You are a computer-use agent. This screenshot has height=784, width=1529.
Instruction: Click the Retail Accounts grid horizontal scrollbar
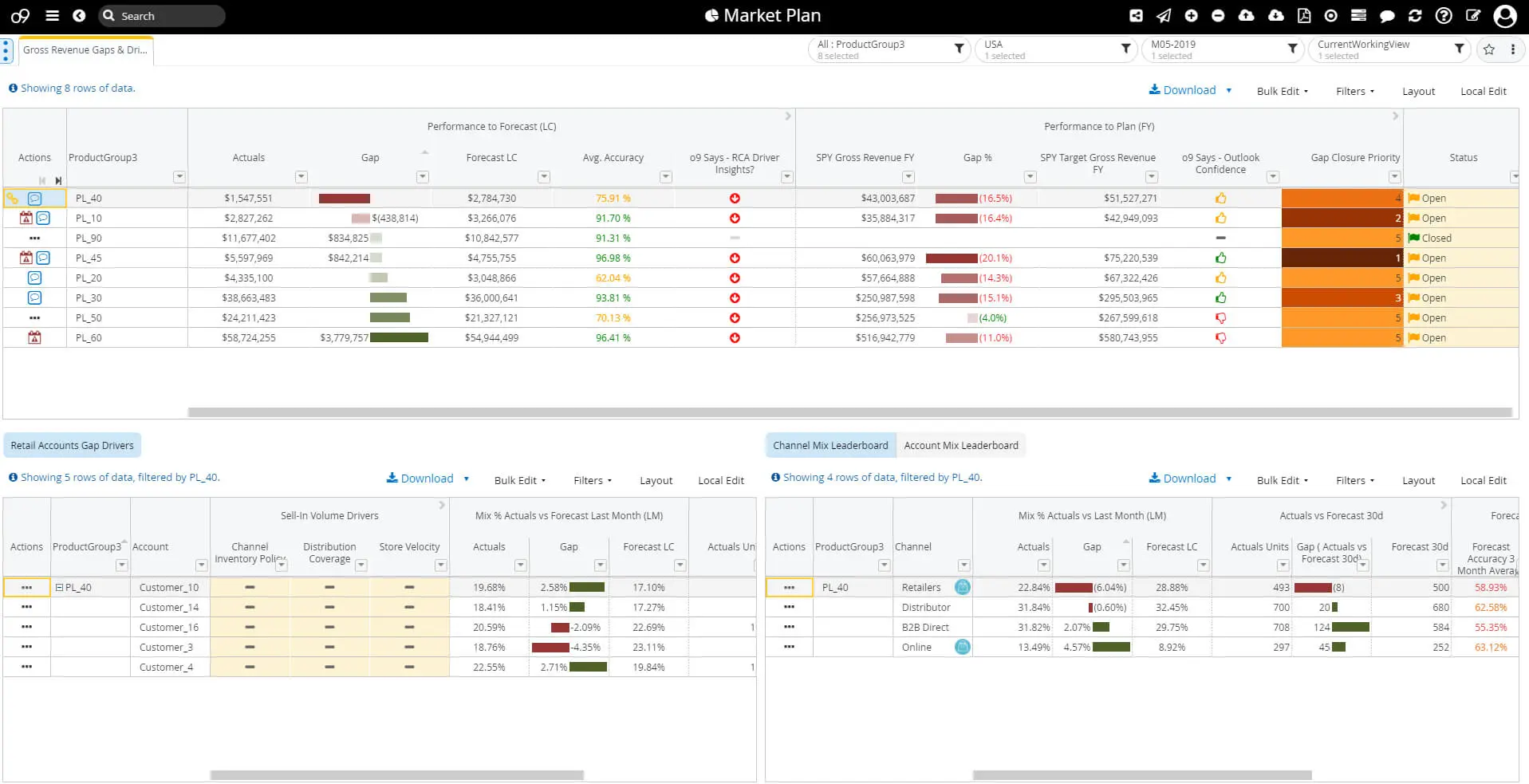(x=396, y=775)
